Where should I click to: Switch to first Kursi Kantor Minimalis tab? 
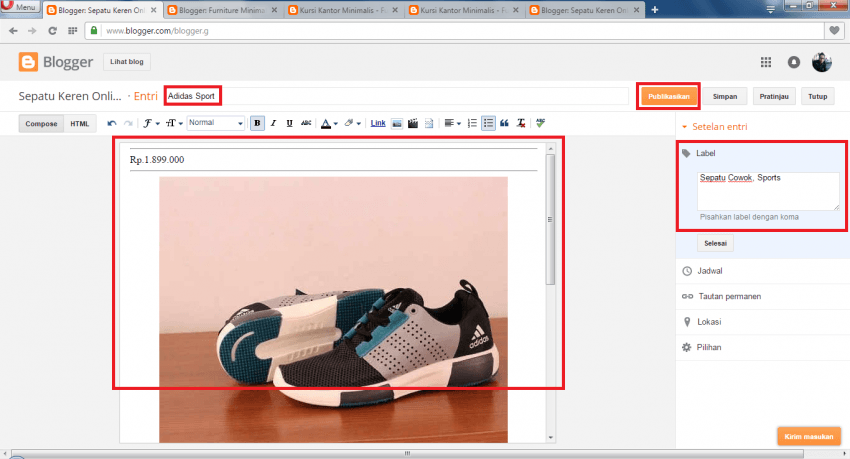343,10
